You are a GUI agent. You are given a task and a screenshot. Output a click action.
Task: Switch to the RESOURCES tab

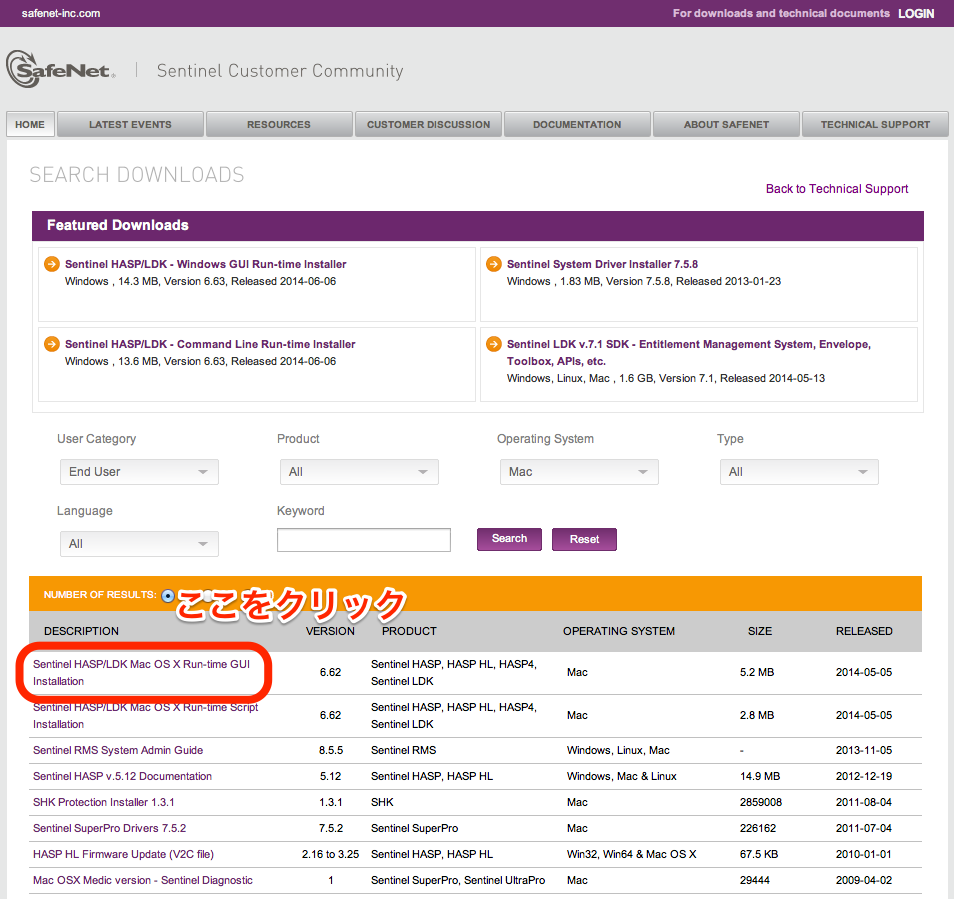[x=279, y=124]
